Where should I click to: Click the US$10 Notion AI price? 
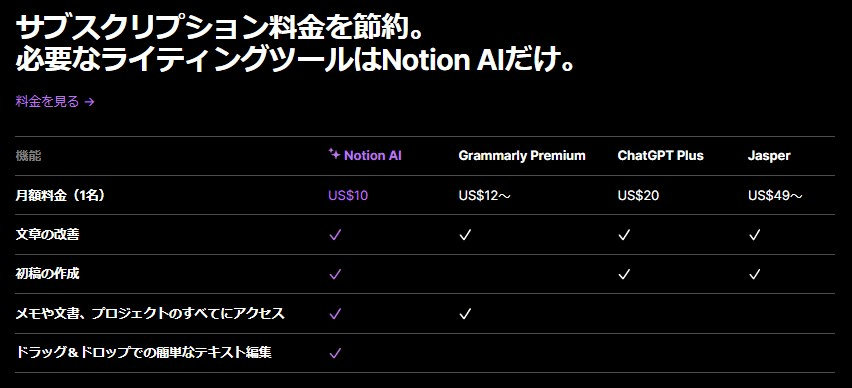pos(348,196)
